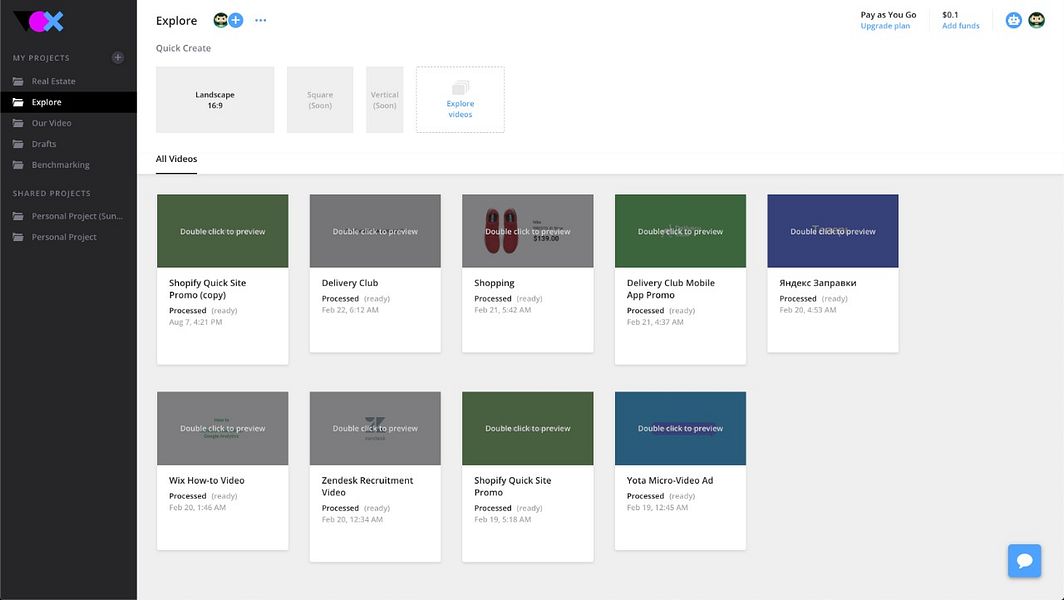Select the Yota Micro-Video Ad thumbnail
The image size is (1064, 600).
tap(681, 428)
